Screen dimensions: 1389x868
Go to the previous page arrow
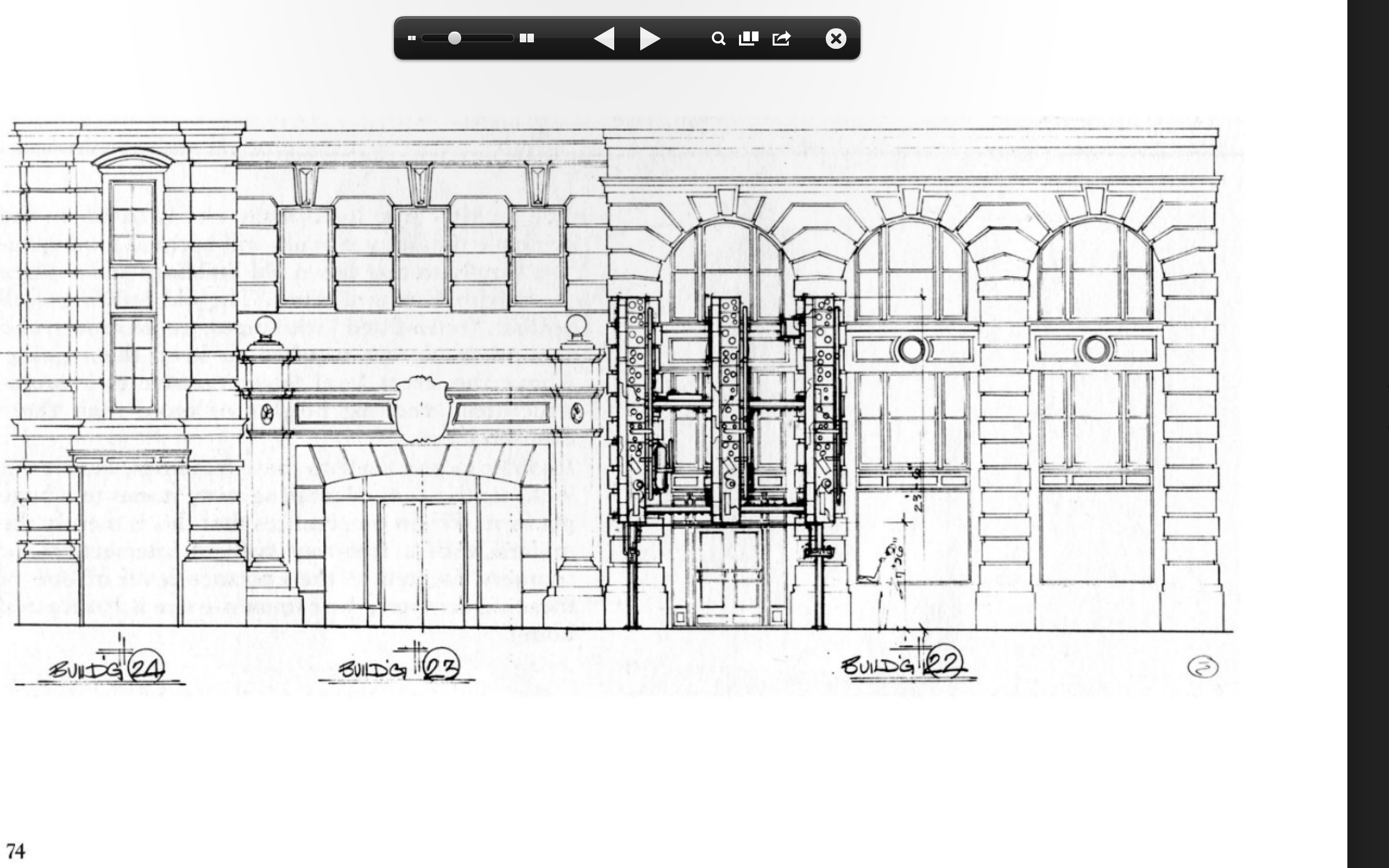[604, 39]
